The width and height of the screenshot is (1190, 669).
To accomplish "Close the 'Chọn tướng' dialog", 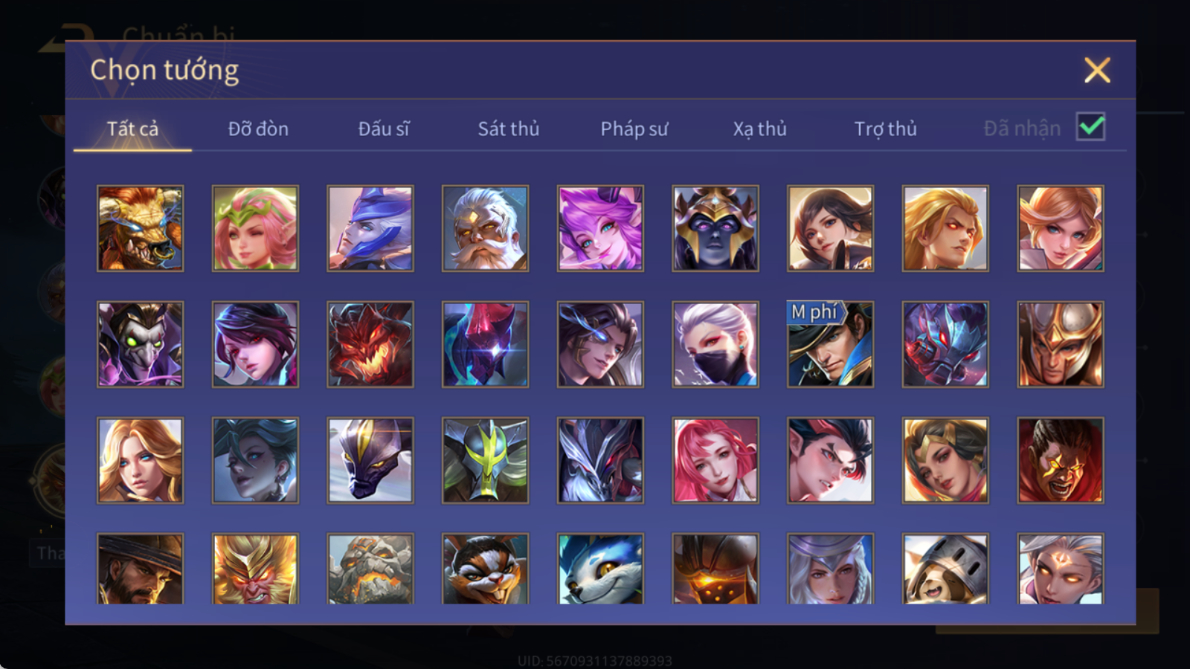I will pyautogui.click(x=1097, y=70).
